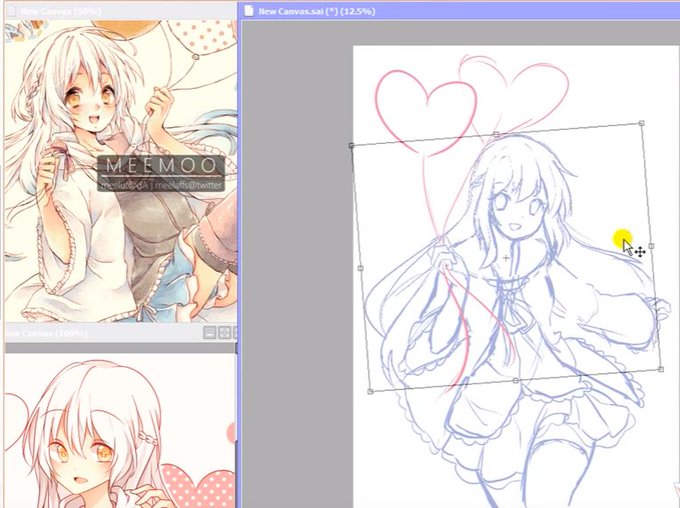680x508 pixels.
Task: Click the top-right transform corner handle
Action: point(641,123)
